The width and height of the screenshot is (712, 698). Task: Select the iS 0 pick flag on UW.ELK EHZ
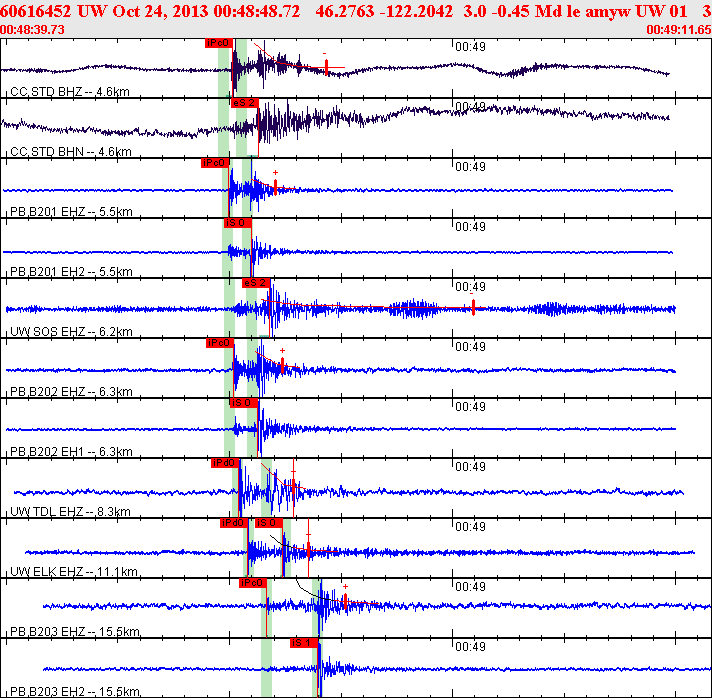[x=268, y=523]
